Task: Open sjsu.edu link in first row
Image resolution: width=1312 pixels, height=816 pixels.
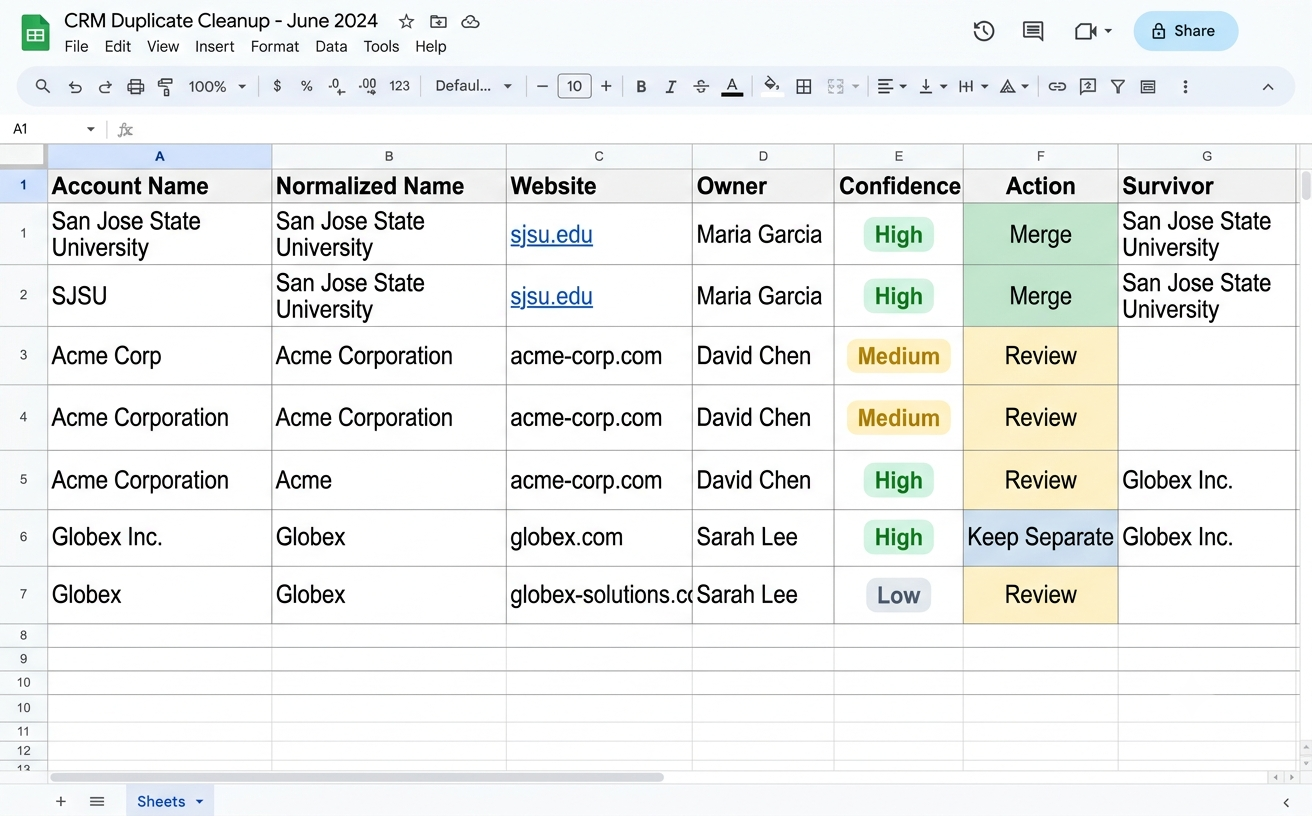Action: 551,234
